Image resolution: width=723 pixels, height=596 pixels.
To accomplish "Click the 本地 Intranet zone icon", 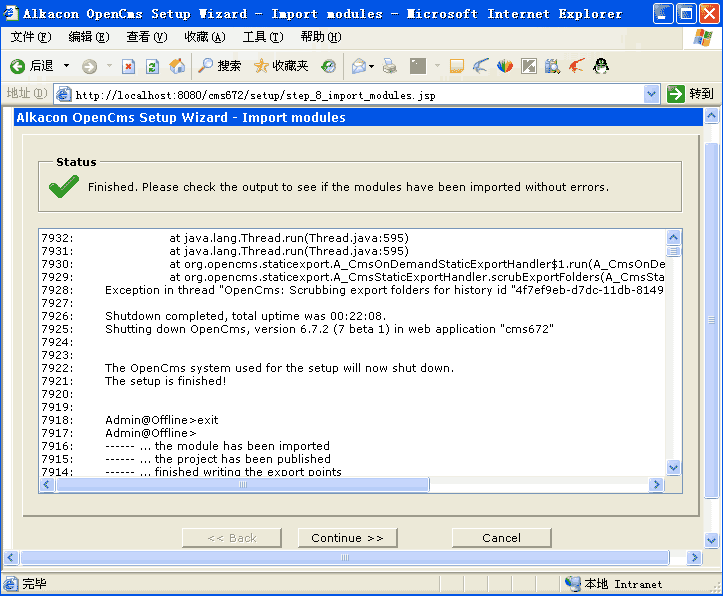I will [x=573, y=584].
